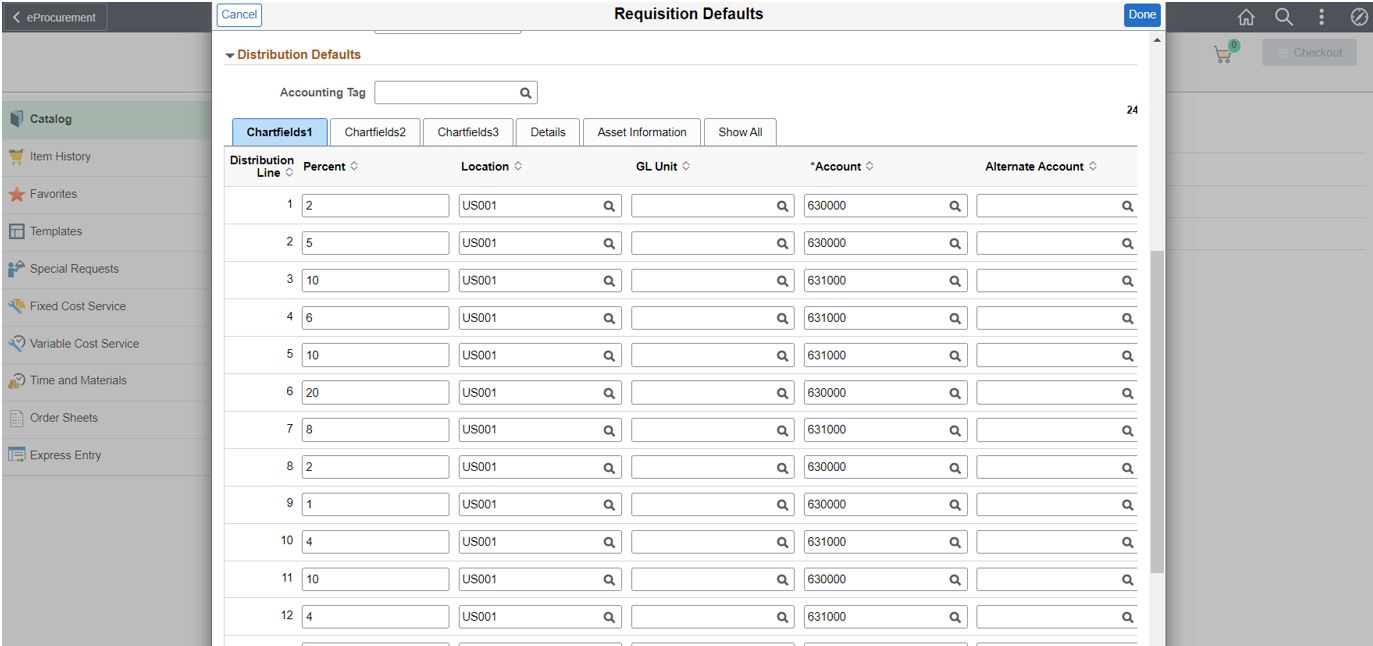
Task: Cancel the Requisition Defaults page
Action: 239,15
